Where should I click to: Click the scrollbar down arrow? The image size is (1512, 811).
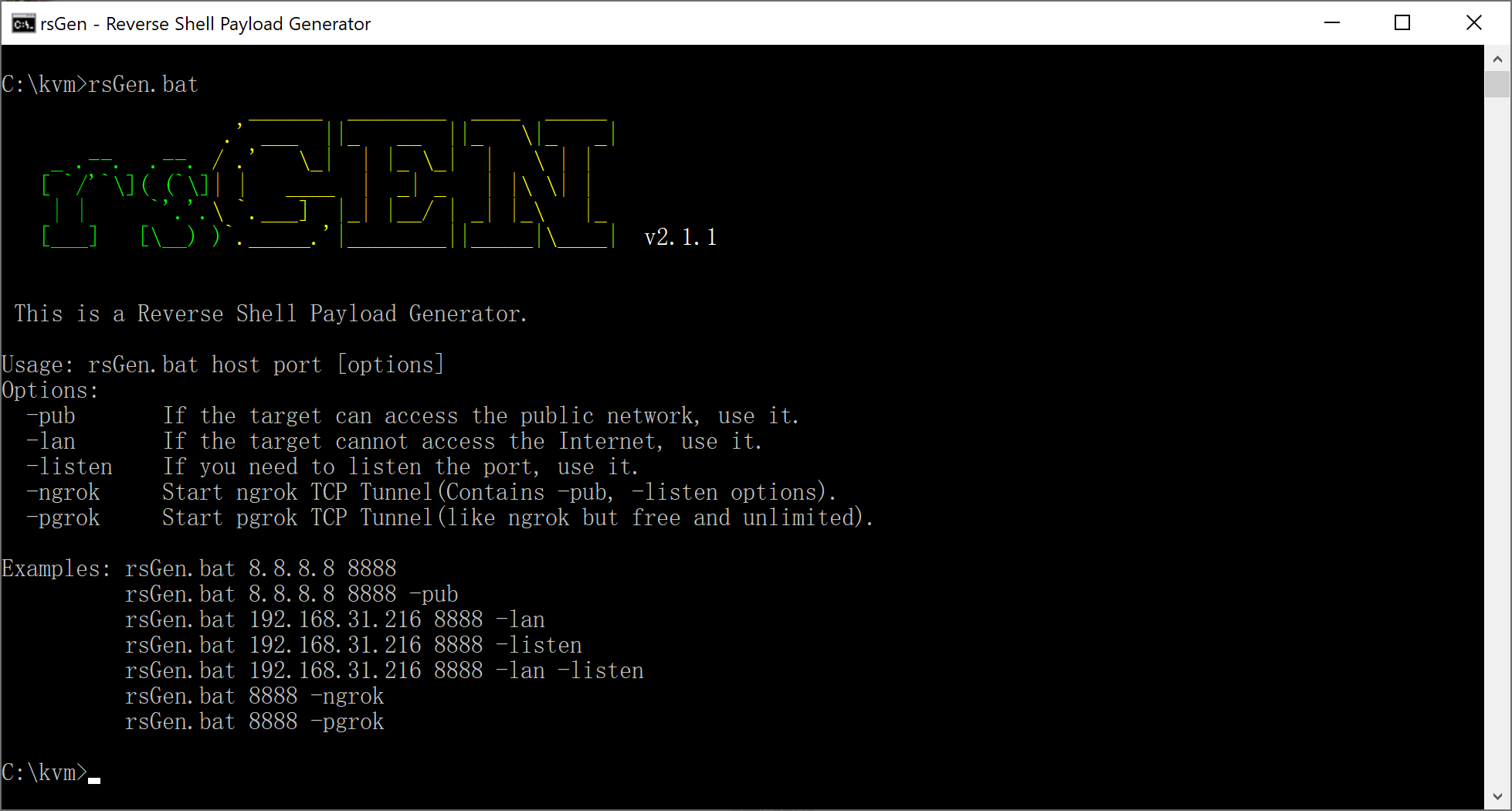pyautogui.click(x=1497, y=796)
